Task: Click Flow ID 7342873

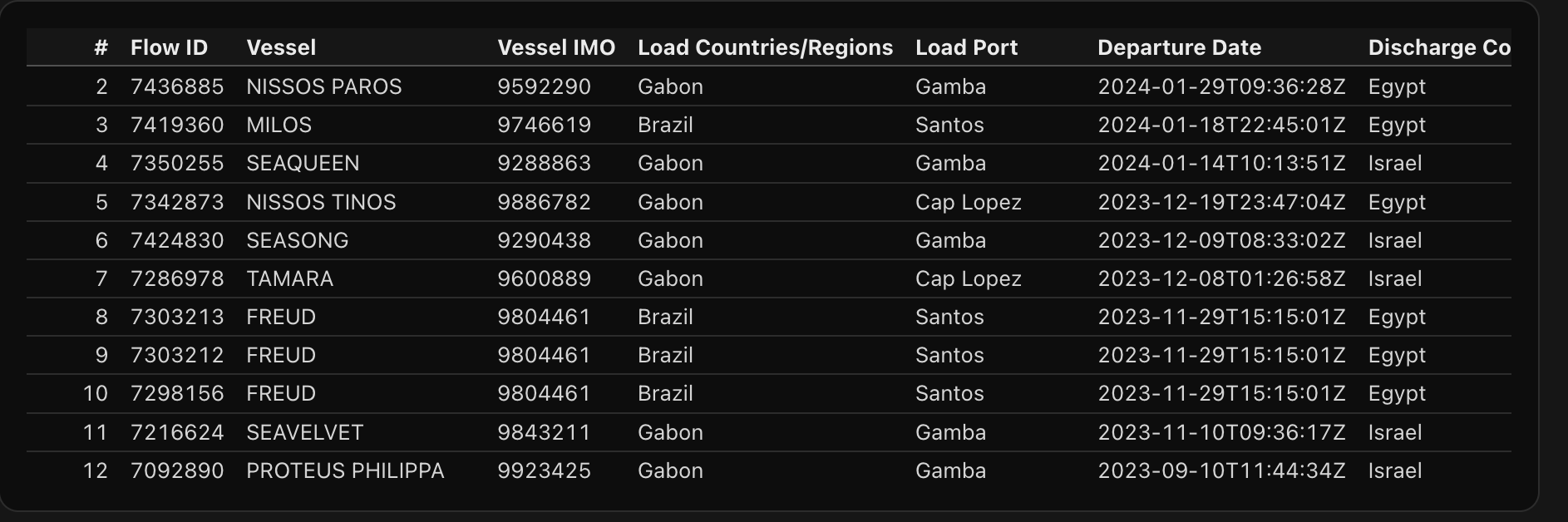Action: (x=177, y=202)
